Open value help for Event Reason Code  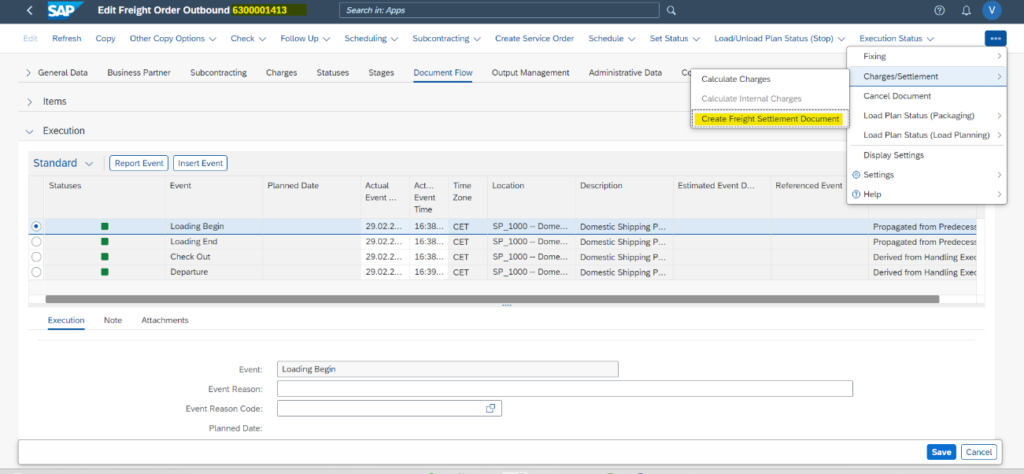click(x=491, y=408)
